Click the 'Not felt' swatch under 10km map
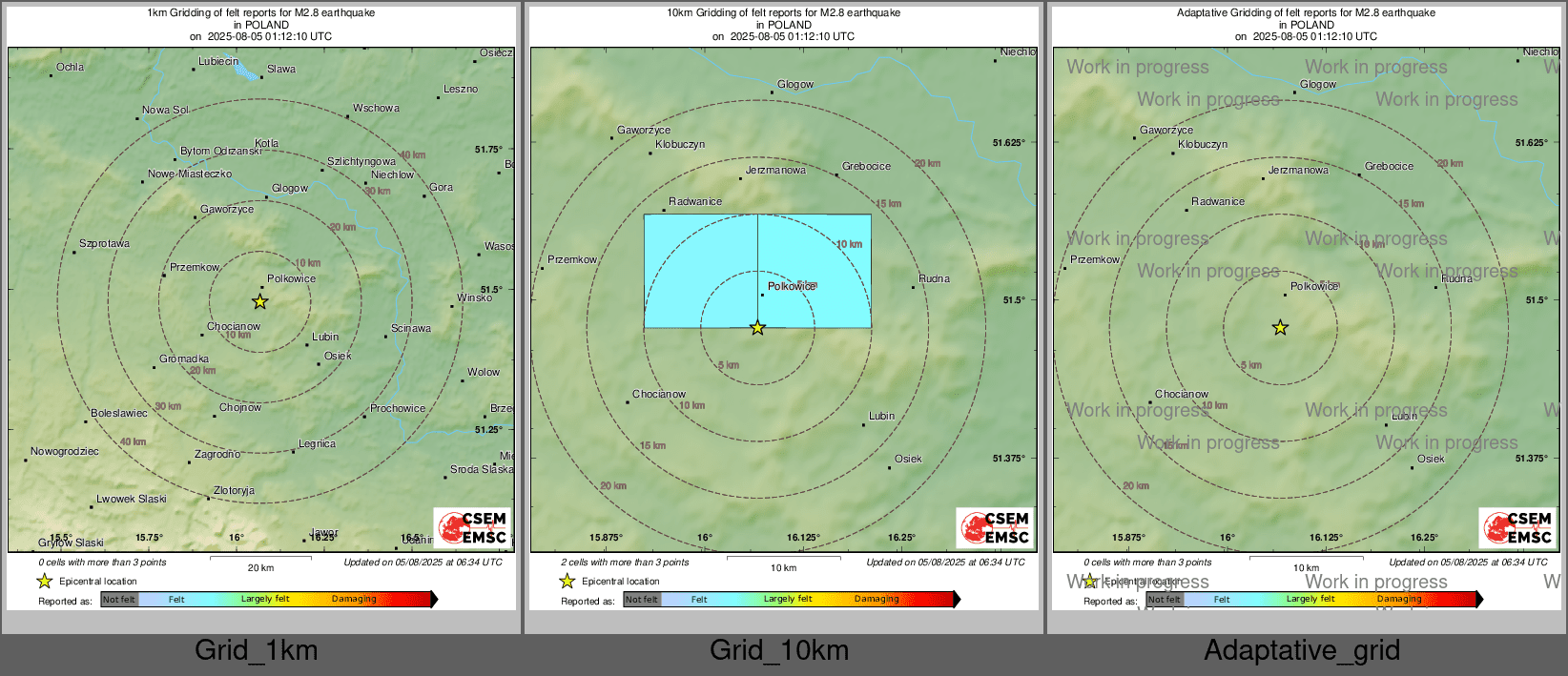 pos(642,600)
